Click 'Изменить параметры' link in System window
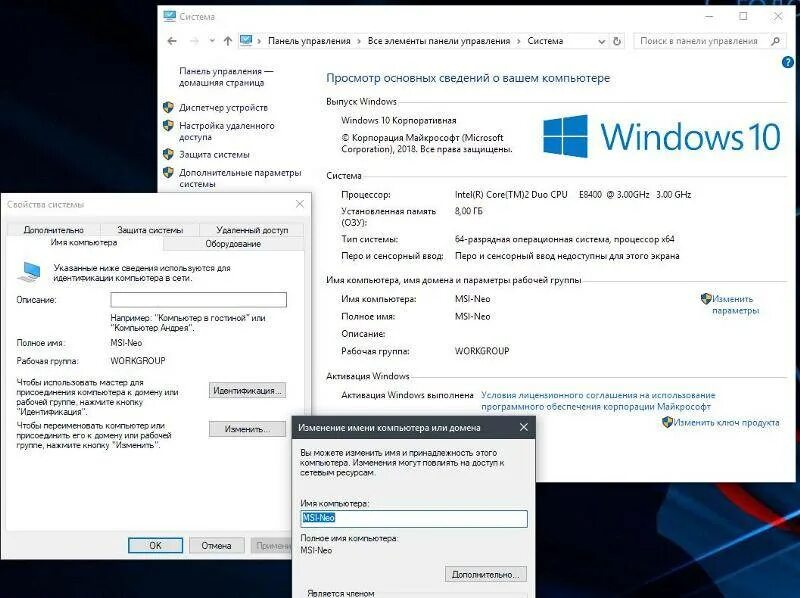Viewport: 800px width, 598px height. [735, 305]
